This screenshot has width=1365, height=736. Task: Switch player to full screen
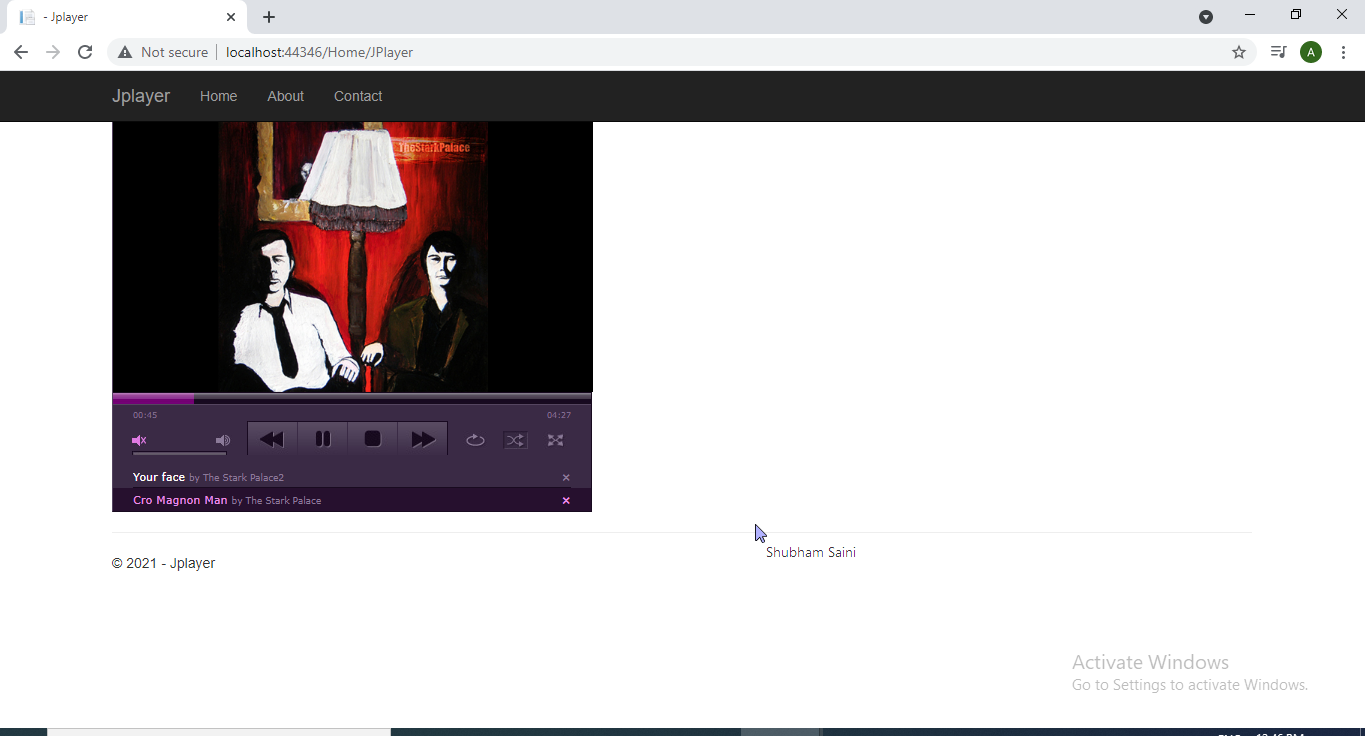pos(555,440)
